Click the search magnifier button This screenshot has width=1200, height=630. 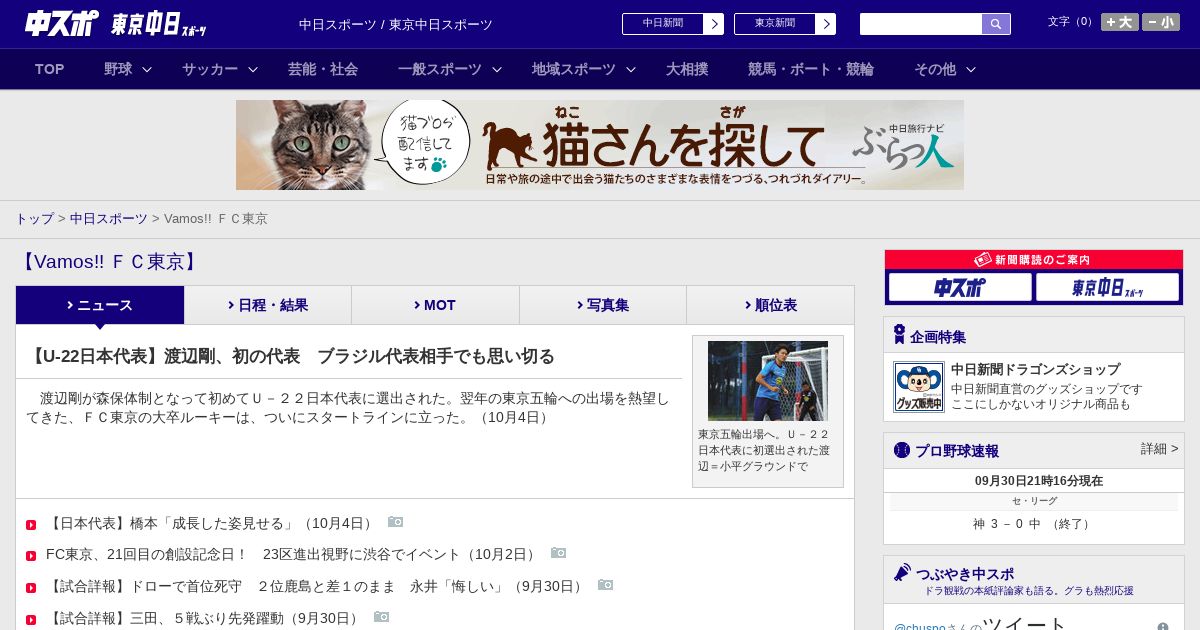pos(996,24)
